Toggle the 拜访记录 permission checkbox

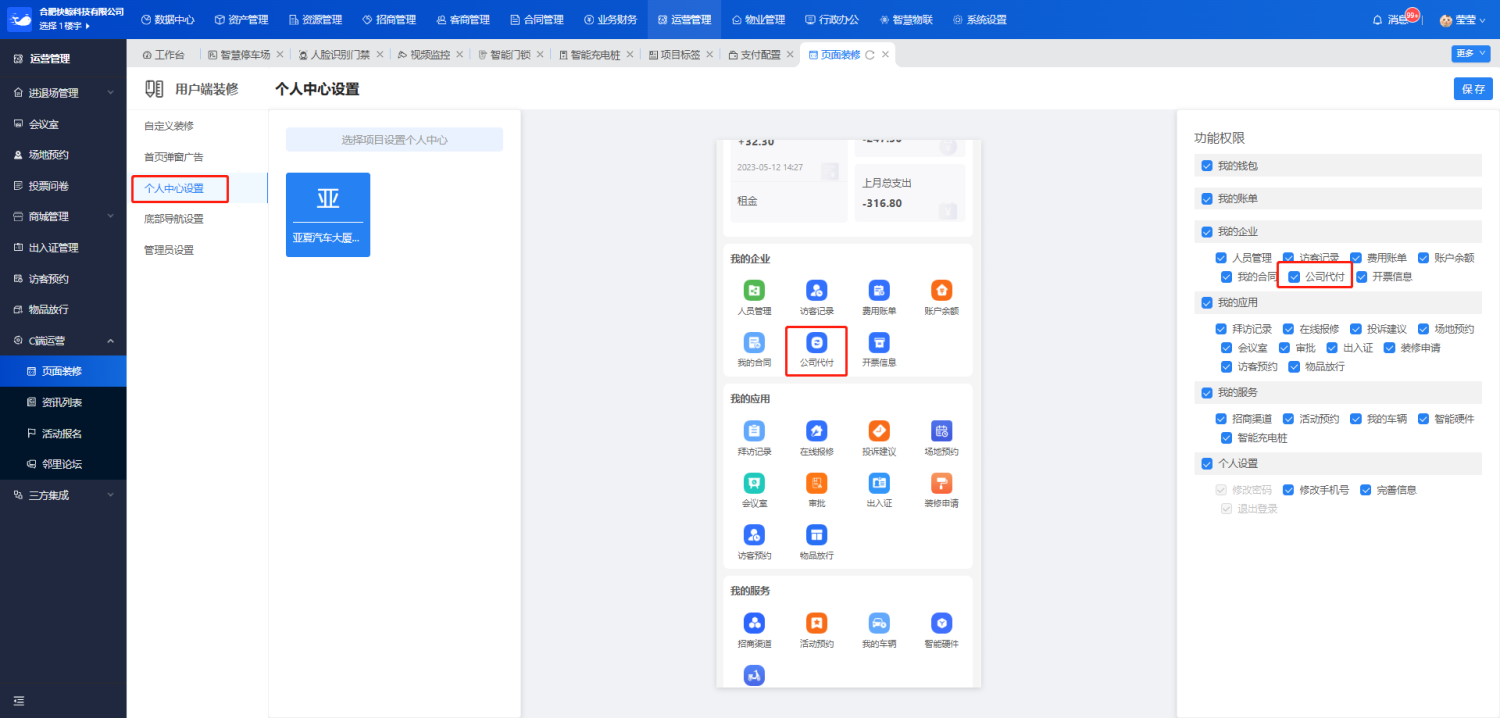1221,329
